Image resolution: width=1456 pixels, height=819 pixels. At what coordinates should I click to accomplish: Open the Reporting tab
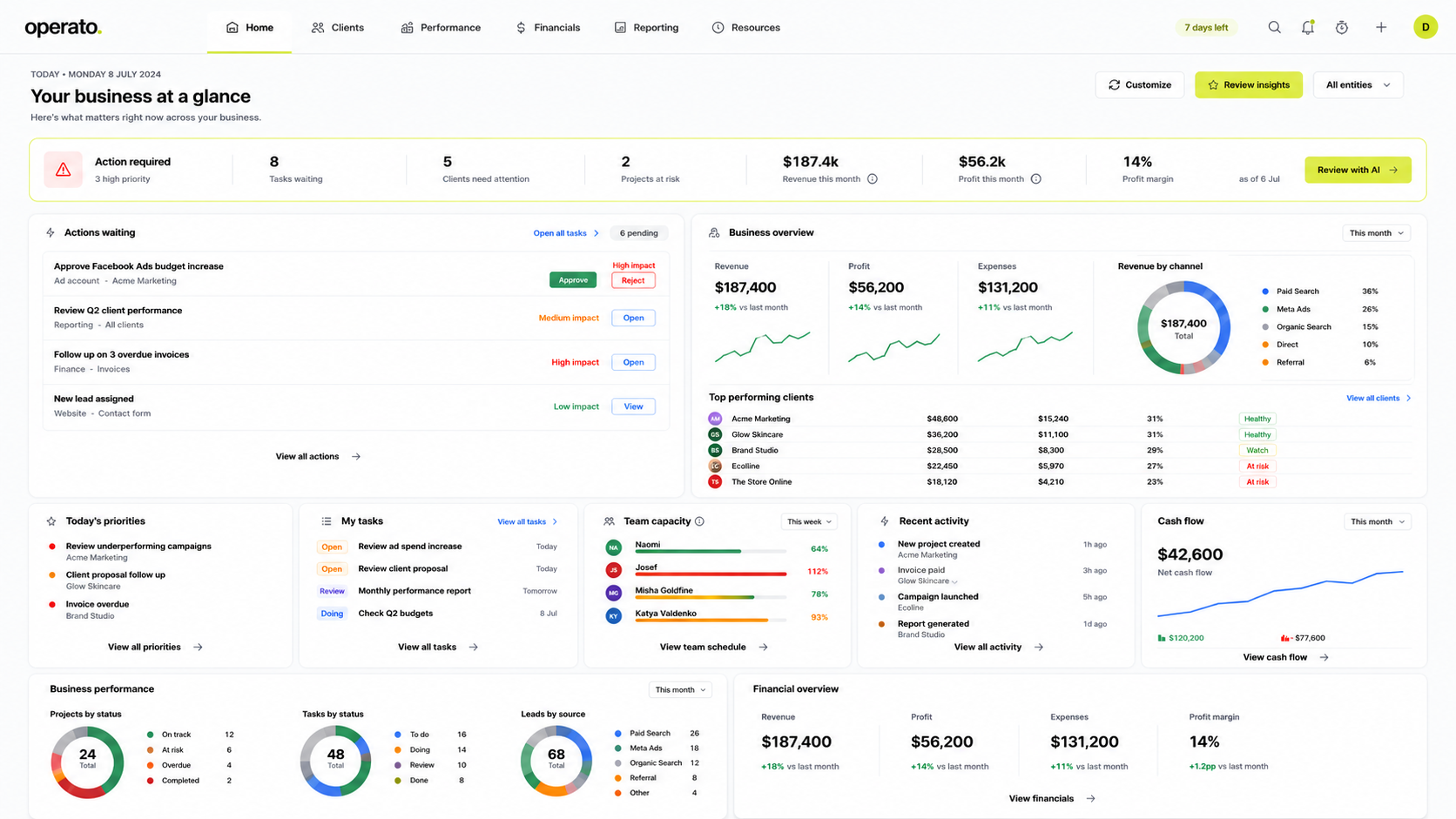click(646, 28)
